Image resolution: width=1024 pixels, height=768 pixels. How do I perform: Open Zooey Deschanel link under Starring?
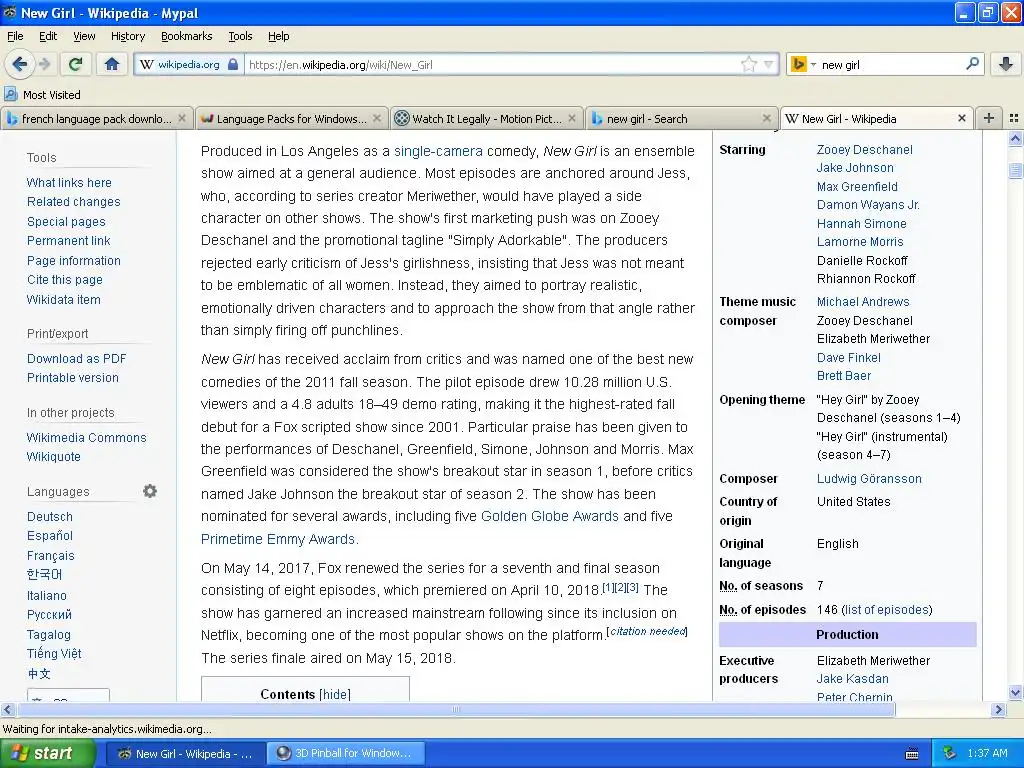(x=864, y=150)
